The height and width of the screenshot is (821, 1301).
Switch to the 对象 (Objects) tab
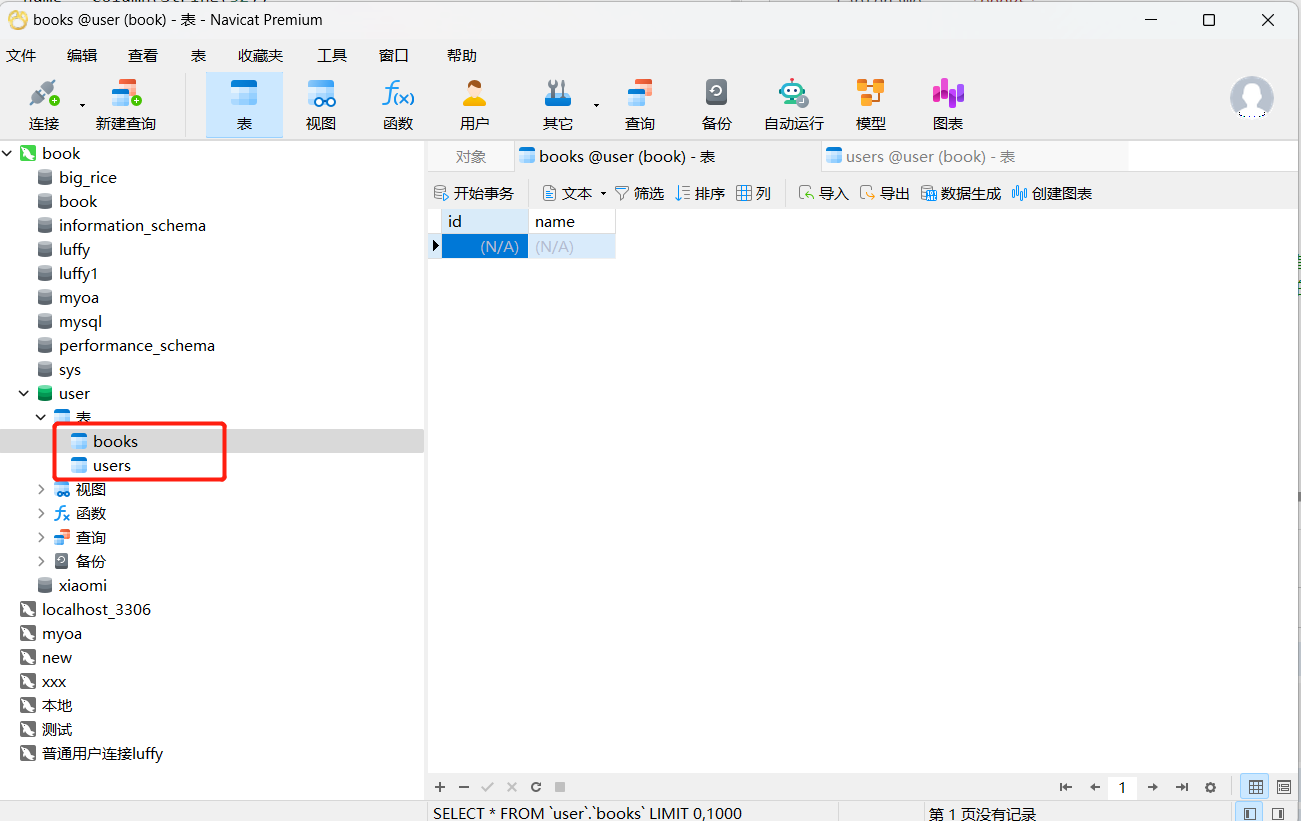[x=471, y=157]
